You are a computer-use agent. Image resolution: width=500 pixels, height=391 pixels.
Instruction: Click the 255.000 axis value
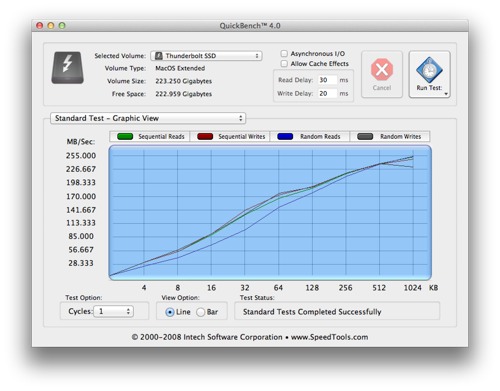coord(81,156)
